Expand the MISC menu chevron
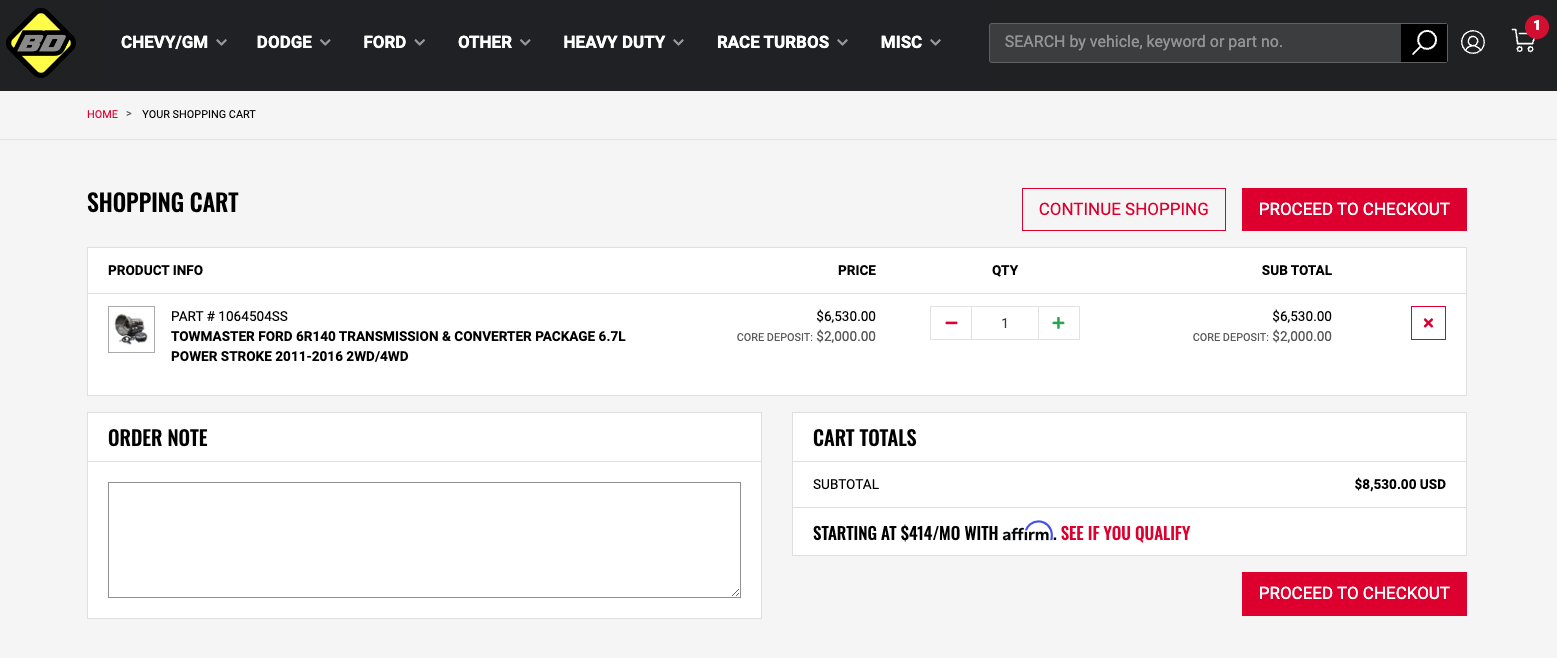The image size is (1557, 658). pos(935,42)
